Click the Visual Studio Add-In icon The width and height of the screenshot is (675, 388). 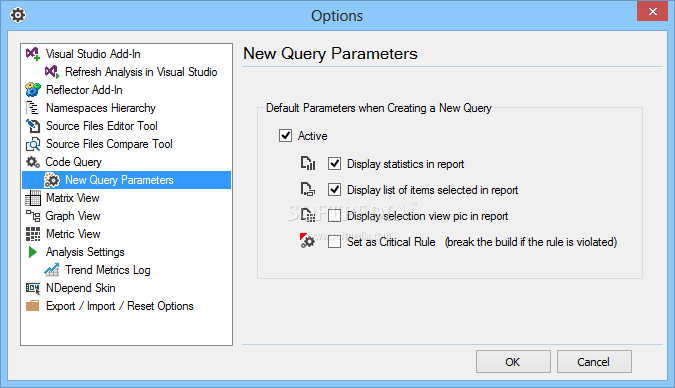pyautogui.click(x=33, y=54)
